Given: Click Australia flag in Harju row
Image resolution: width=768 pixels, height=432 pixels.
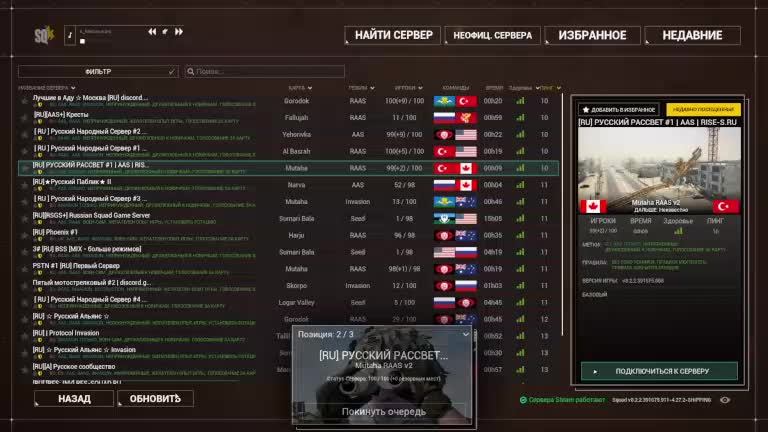Looking at the screenshot, I should [466, 236].
